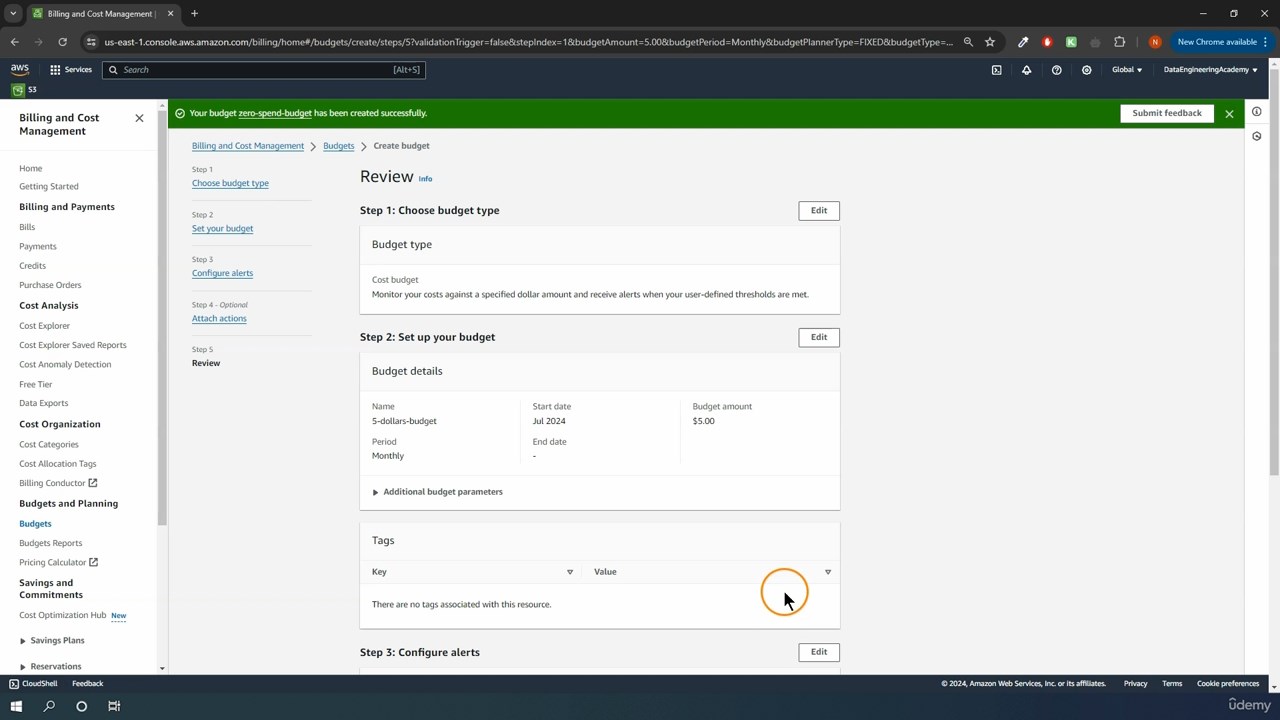This screenshot has height=720, width=1280.
Task: Open Windows taskbar search
Action: click(49, 706)
